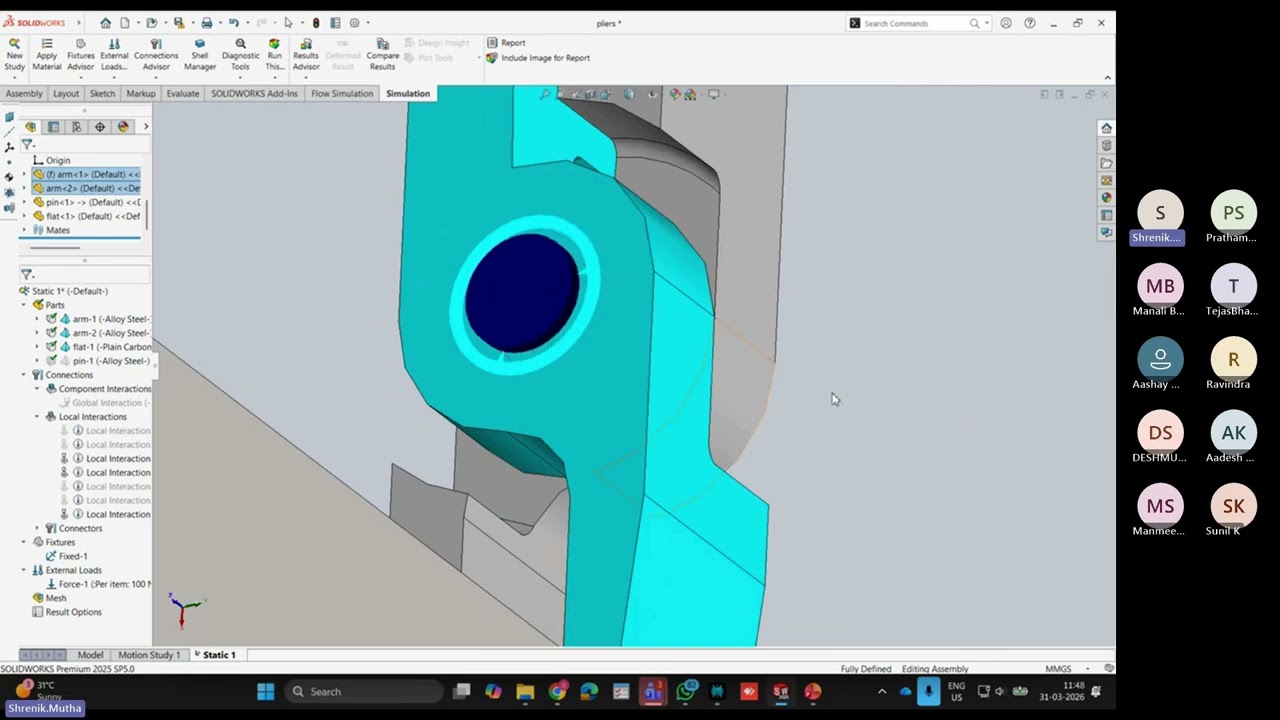Open the Flow Simulation tab
The height and width of the screenshot is (720, 1280).
[342, 94]
